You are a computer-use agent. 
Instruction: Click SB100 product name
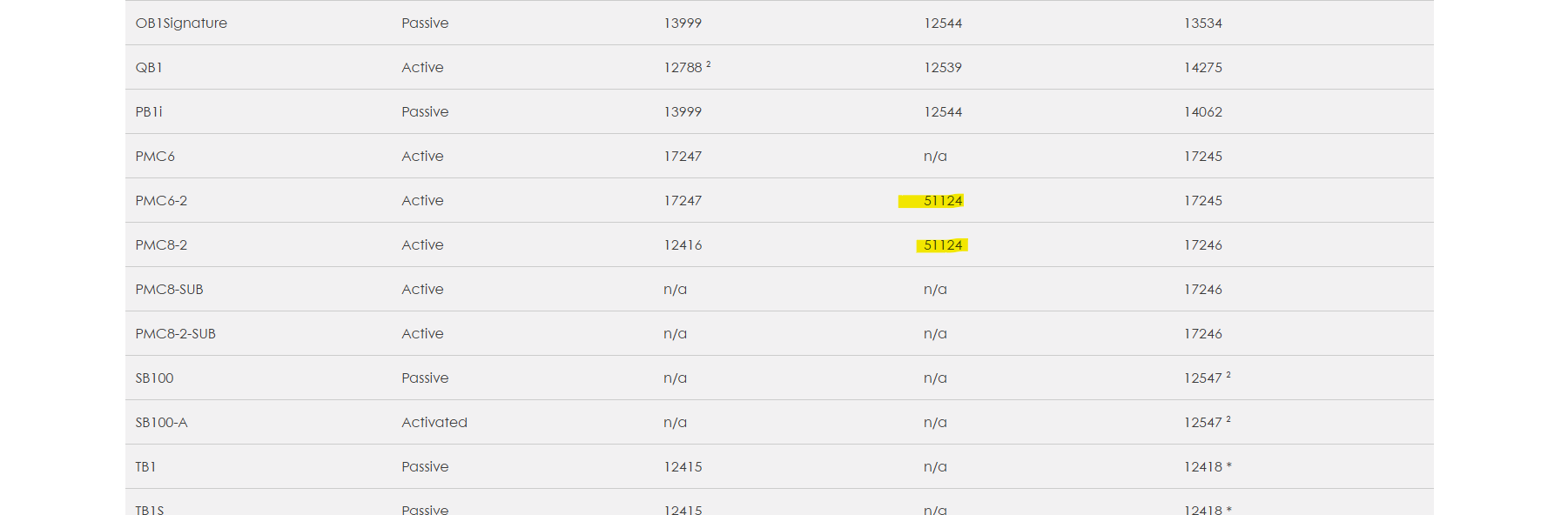click(154, 378)
